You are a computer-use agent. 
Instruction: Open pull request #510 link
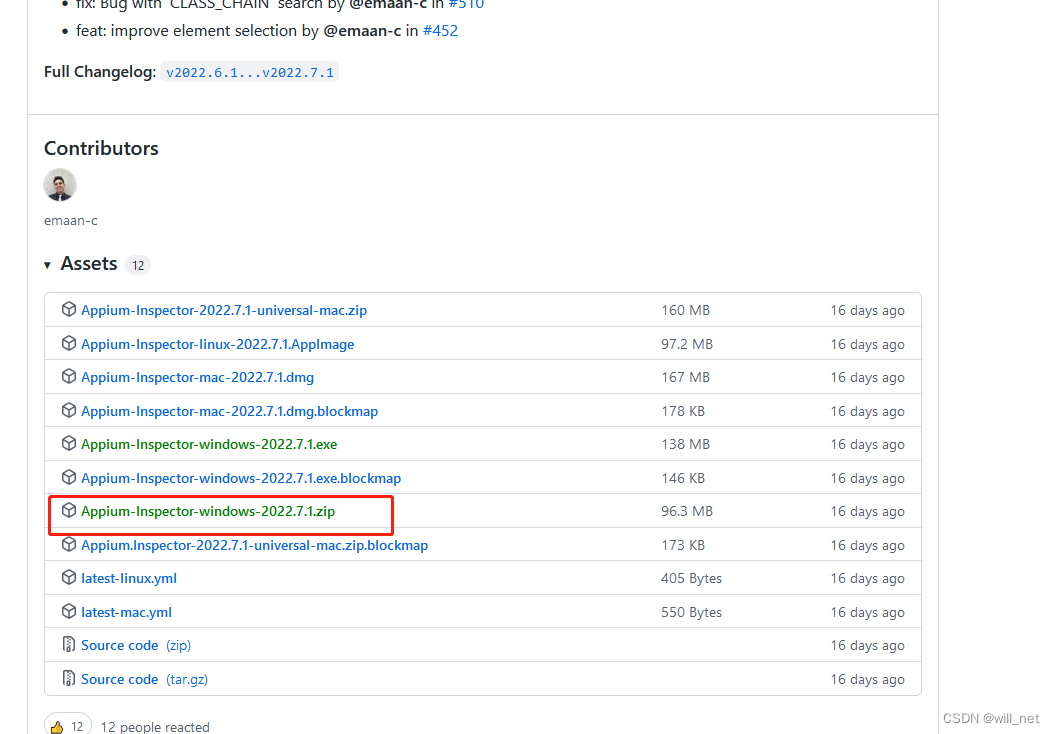tap(466, 4)
